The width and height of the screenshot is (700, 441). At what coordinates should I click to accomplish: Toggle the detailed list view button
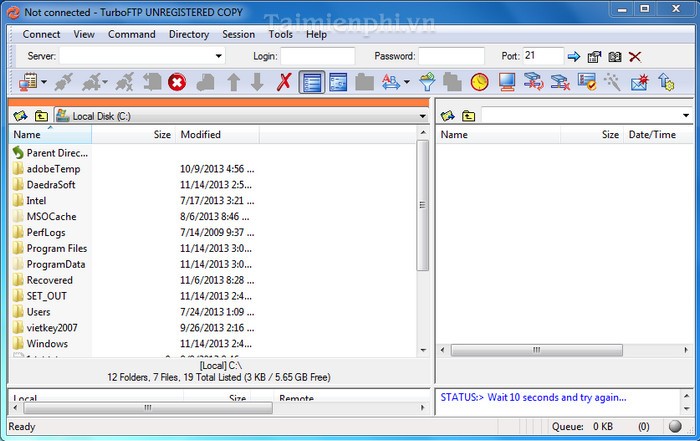click(x=311, y=81)
